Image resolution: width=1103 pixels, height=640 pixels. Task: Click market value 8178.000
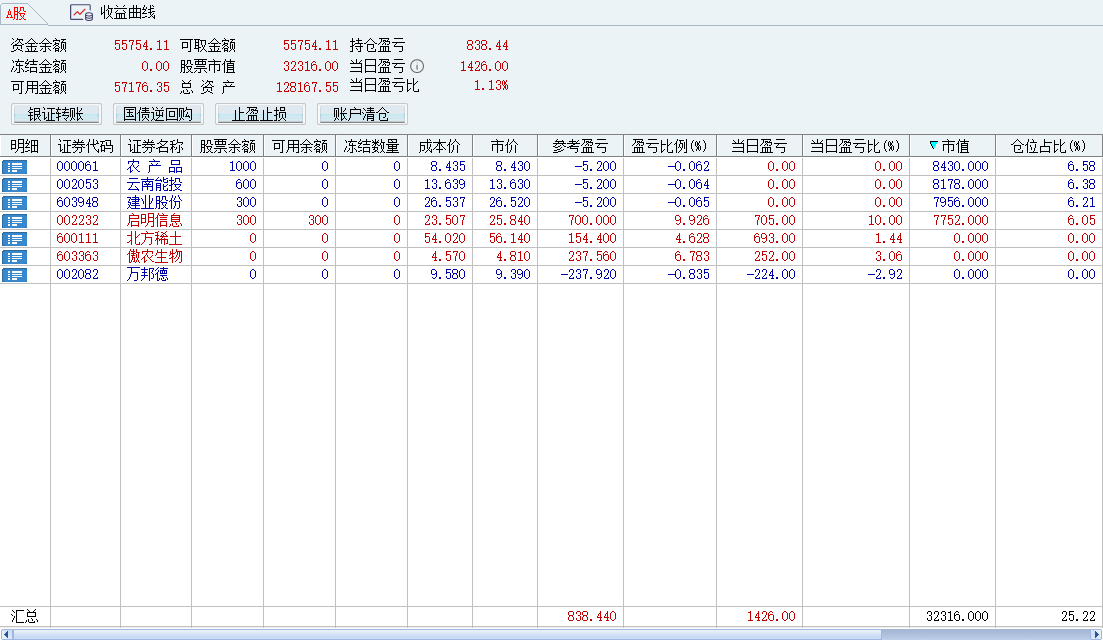(x=960, y=185)
